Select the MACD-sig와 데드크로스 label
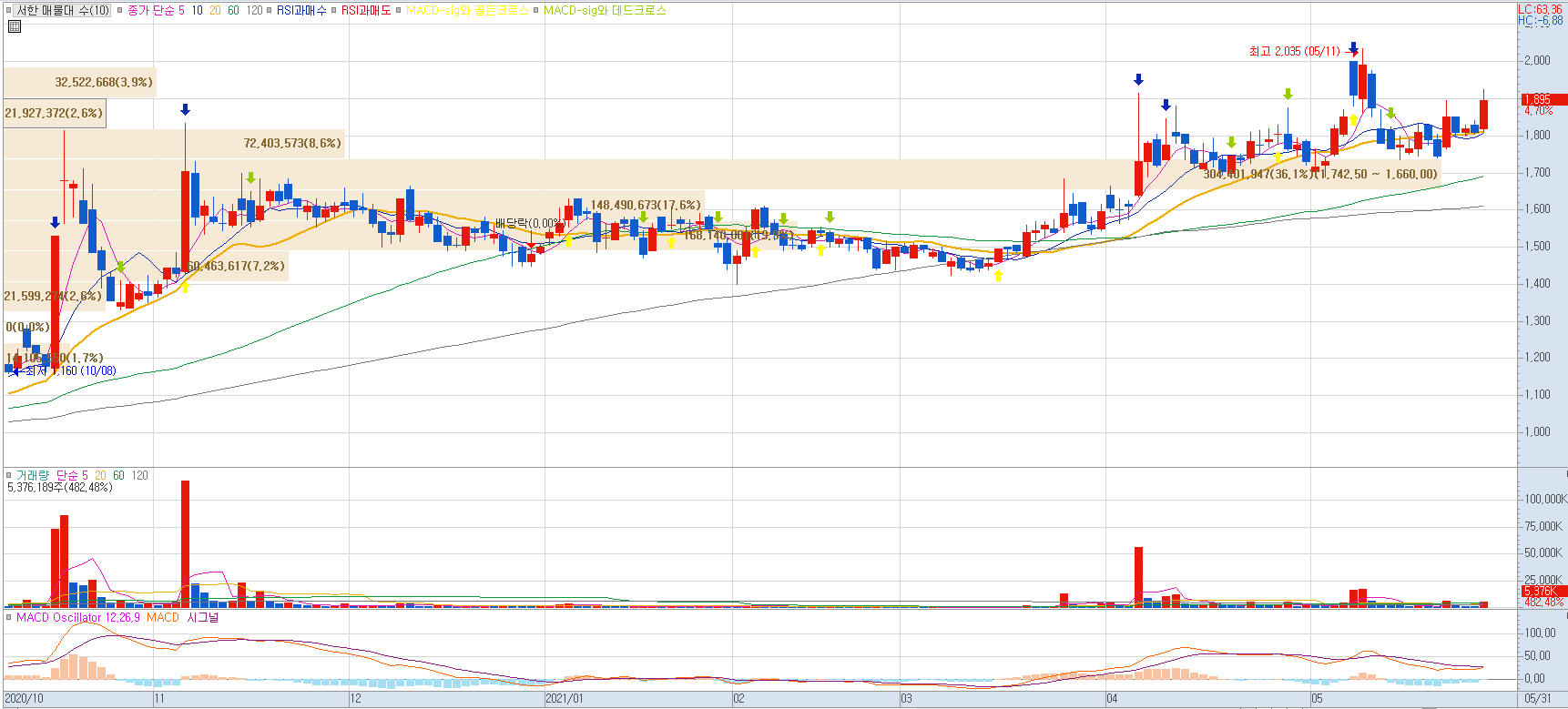This screenshot has height=709, width=1568. coord(605,10)
